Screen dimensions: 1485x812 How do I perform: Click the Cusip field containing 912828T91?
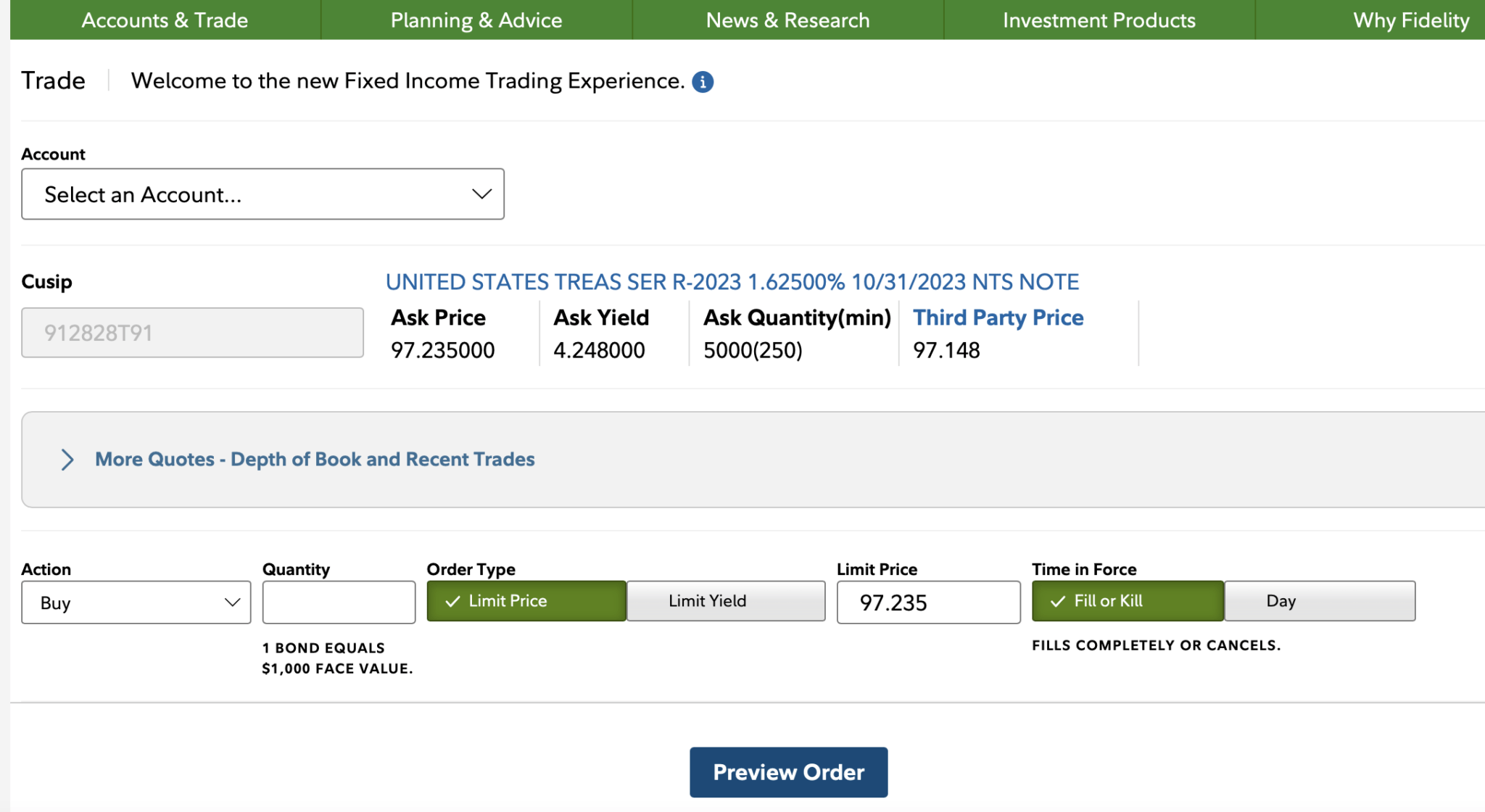(192, 333)
